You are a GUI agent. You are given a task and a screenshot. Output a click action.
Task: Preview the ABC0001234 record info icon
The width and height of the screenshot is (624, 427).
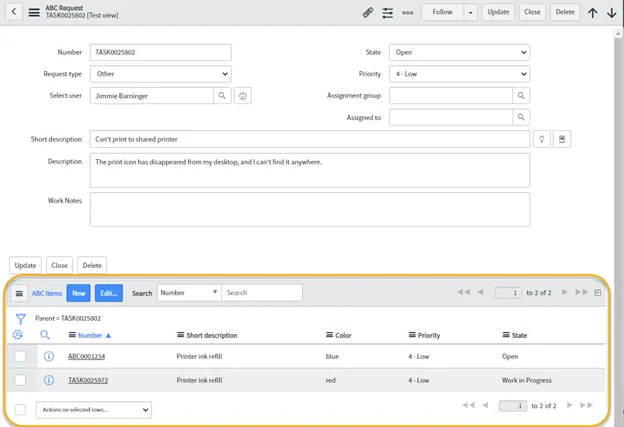[x=47, y=356]
